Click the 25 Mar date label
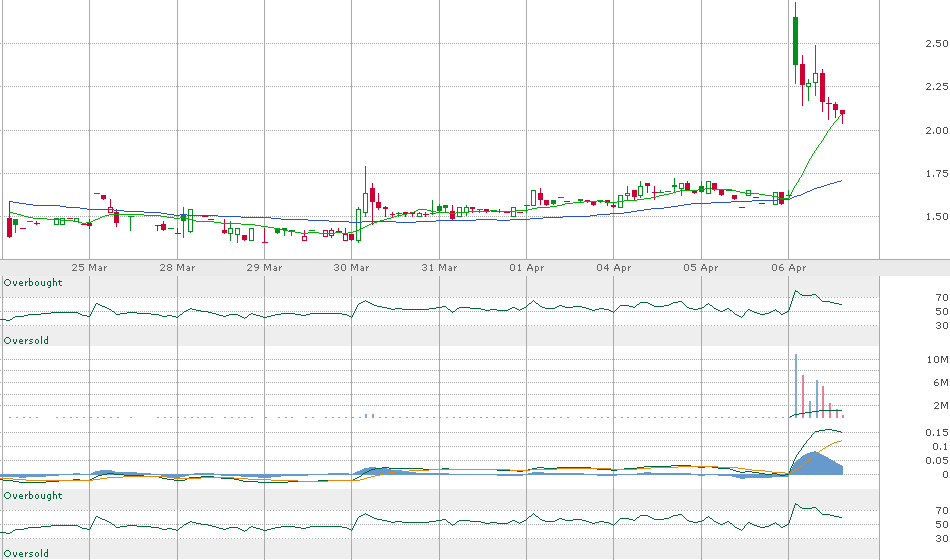The image size is (950, 560). pos(89,267)
